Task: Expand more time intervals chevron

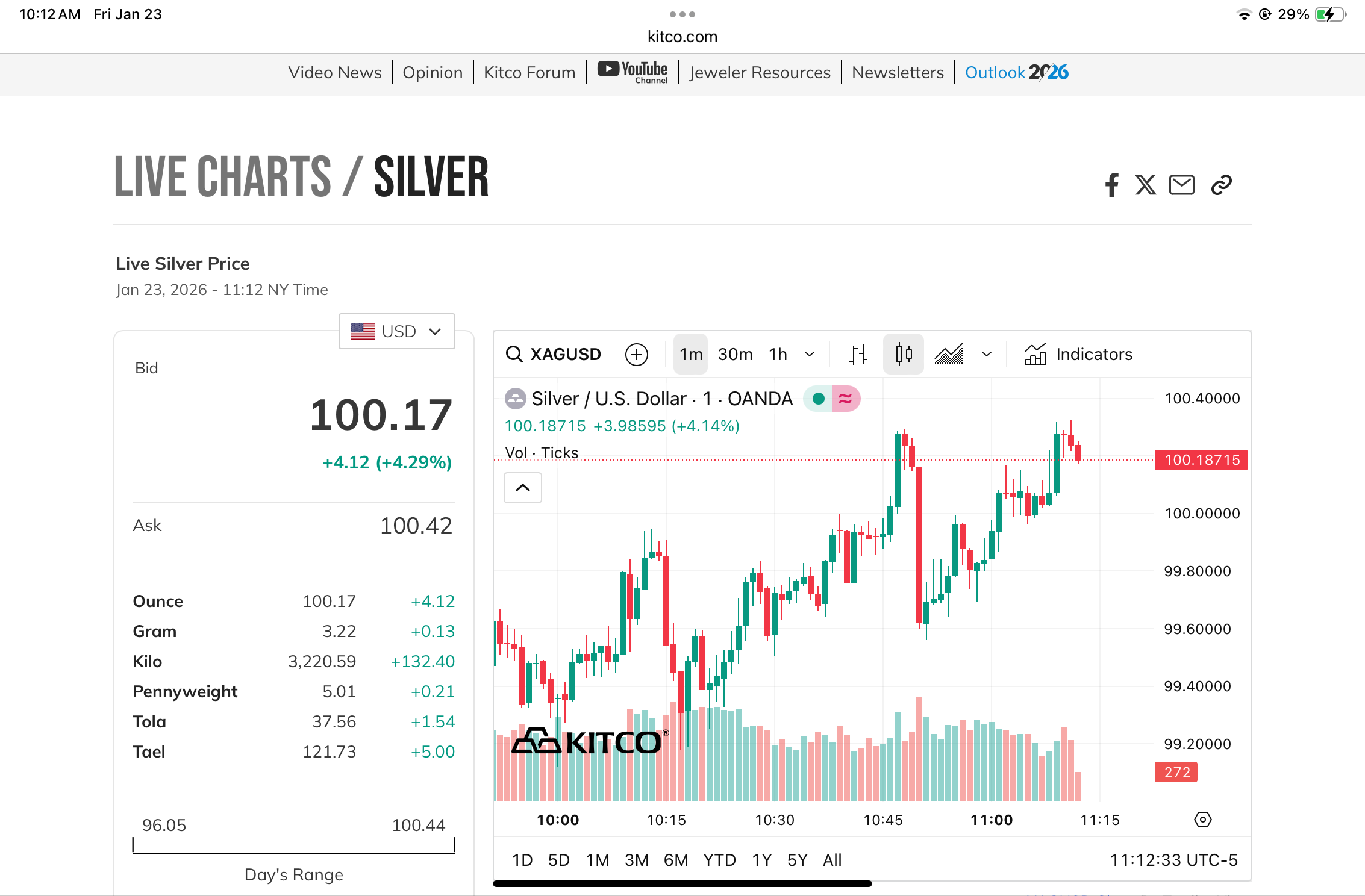Action: pos(810,355)
